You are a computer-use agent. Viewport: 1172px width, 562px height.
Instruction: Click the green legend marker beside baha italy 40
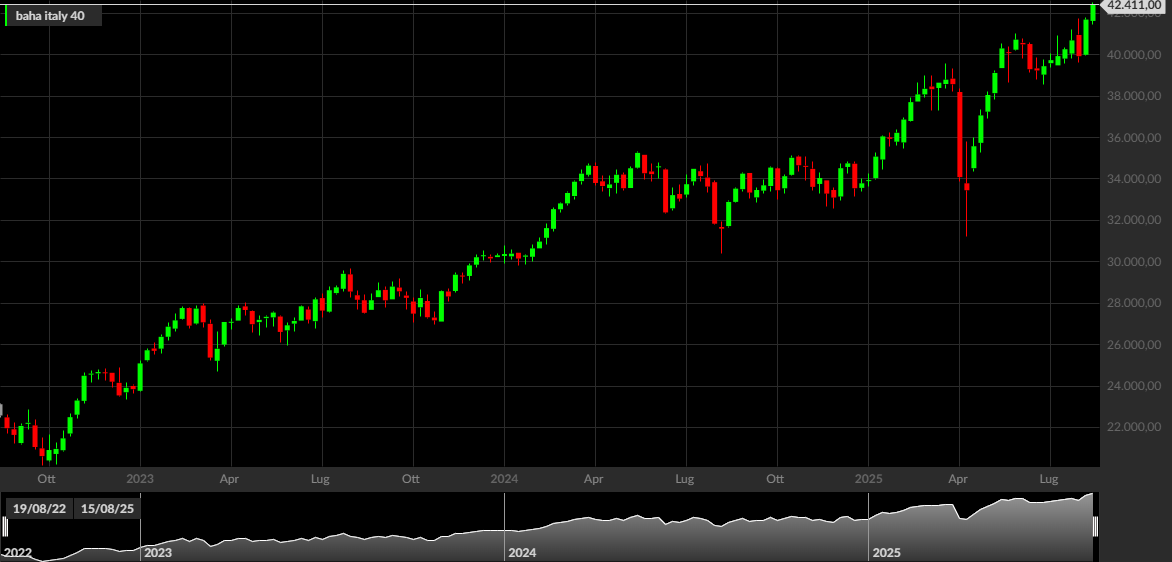point(6,16)
